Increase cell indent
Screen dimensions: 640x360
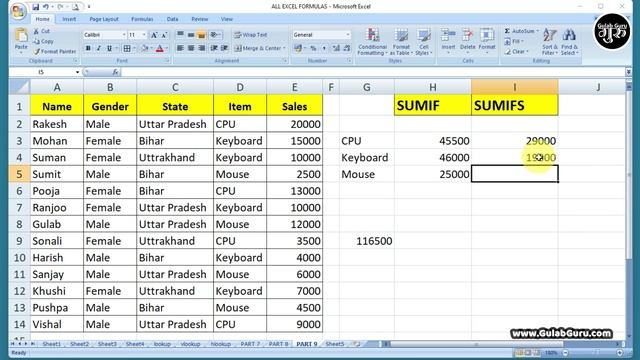pos(224,48)
